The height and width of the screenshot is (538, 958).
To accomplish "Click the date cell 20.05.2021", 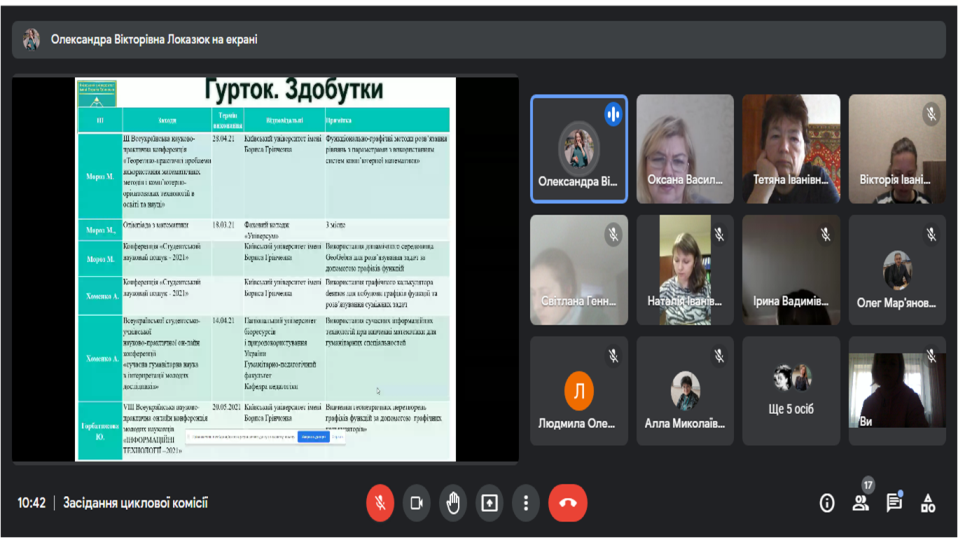I will tap(227, 431).
